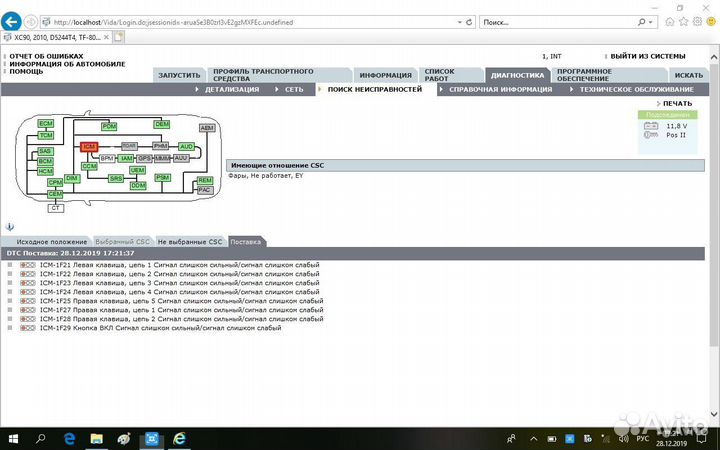Click the Печать print link
Screen dimensions: 720x450
coord(676,103)
